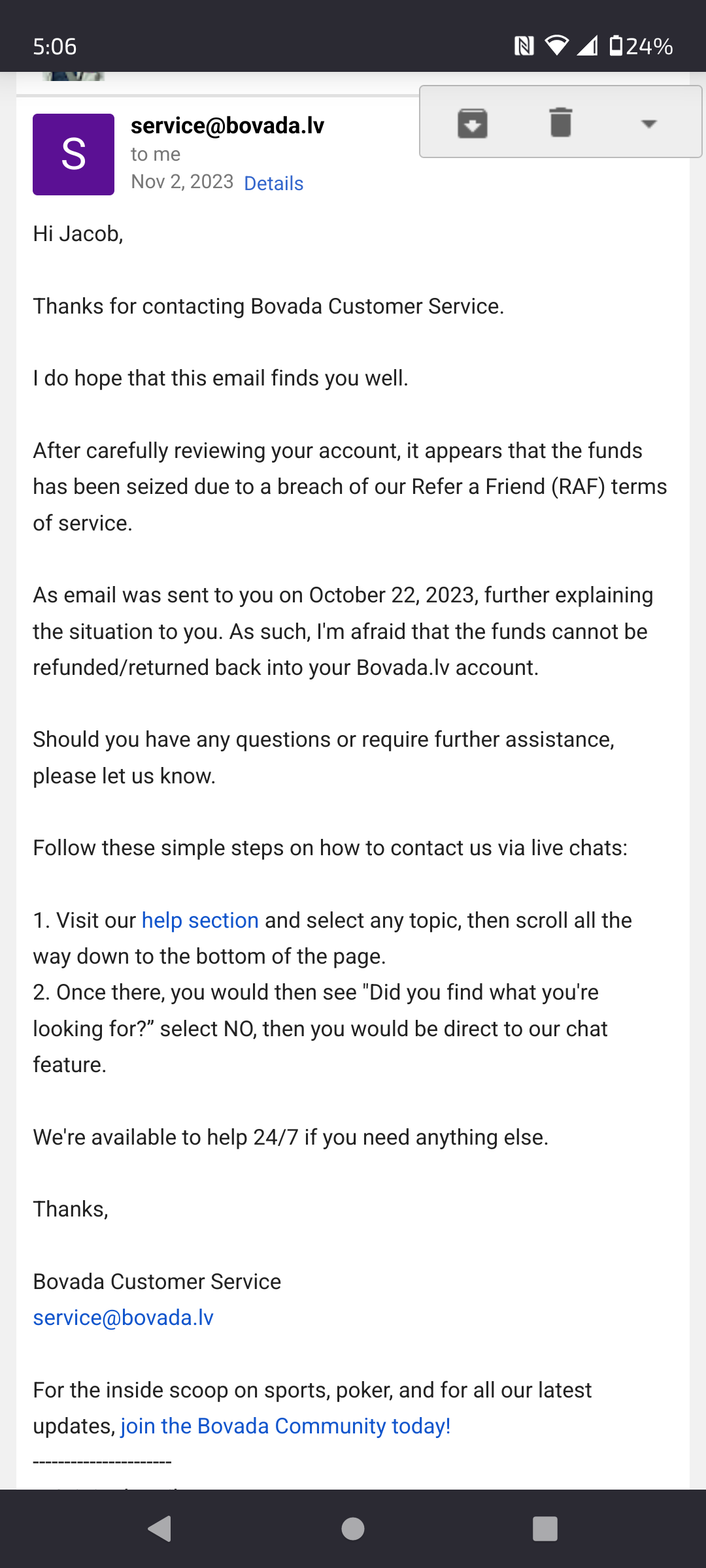Tap the 'to me' recipient line
706x1568 pixels.
(156, 154)
